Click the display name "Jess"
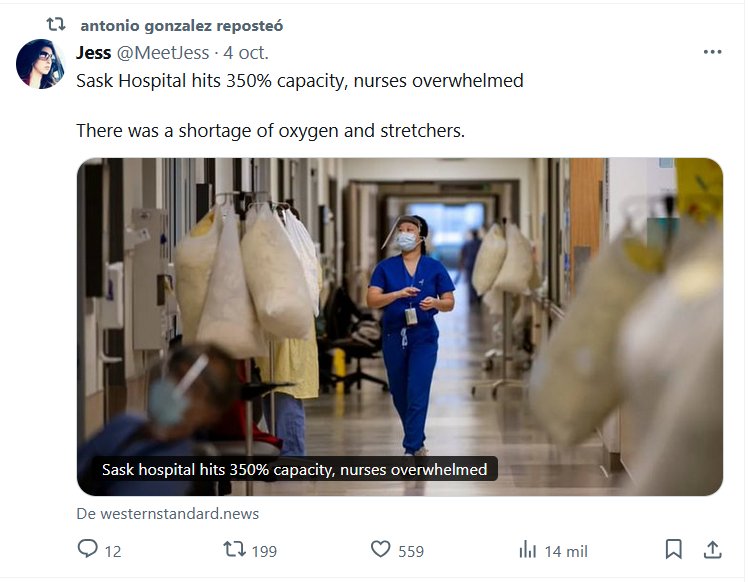This screenshot has width=748, height=582. tap(93, 52)
